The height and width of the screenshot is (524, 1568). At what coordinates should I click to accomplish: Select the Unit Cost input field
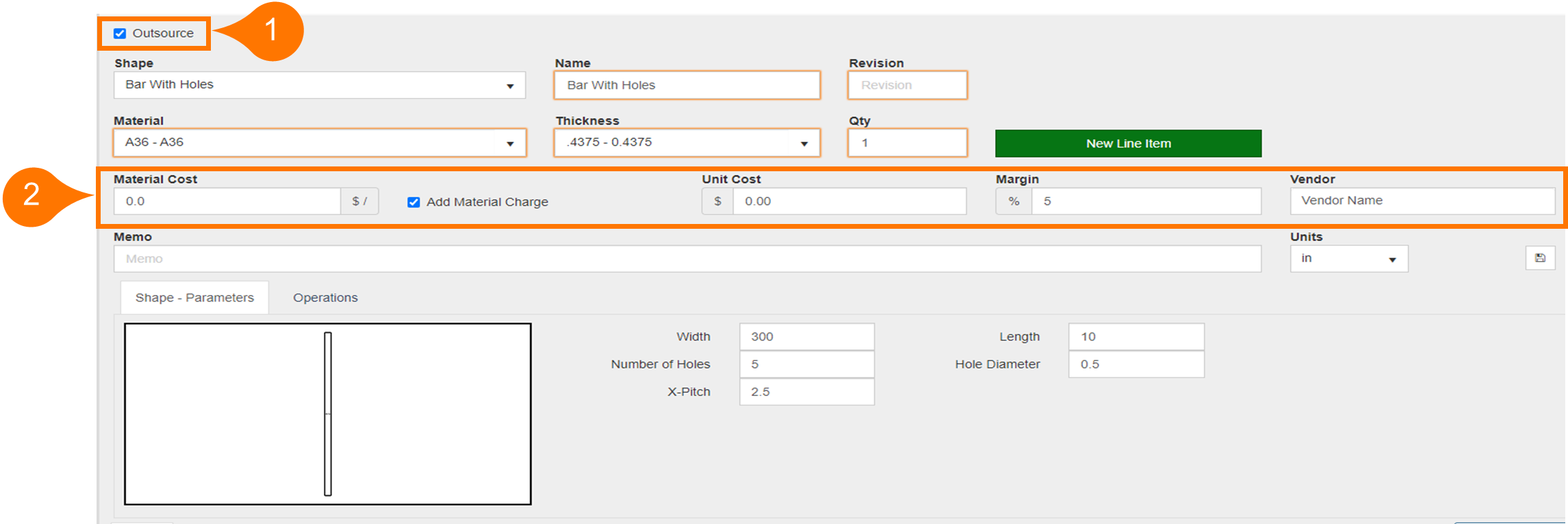click(849, 201)
